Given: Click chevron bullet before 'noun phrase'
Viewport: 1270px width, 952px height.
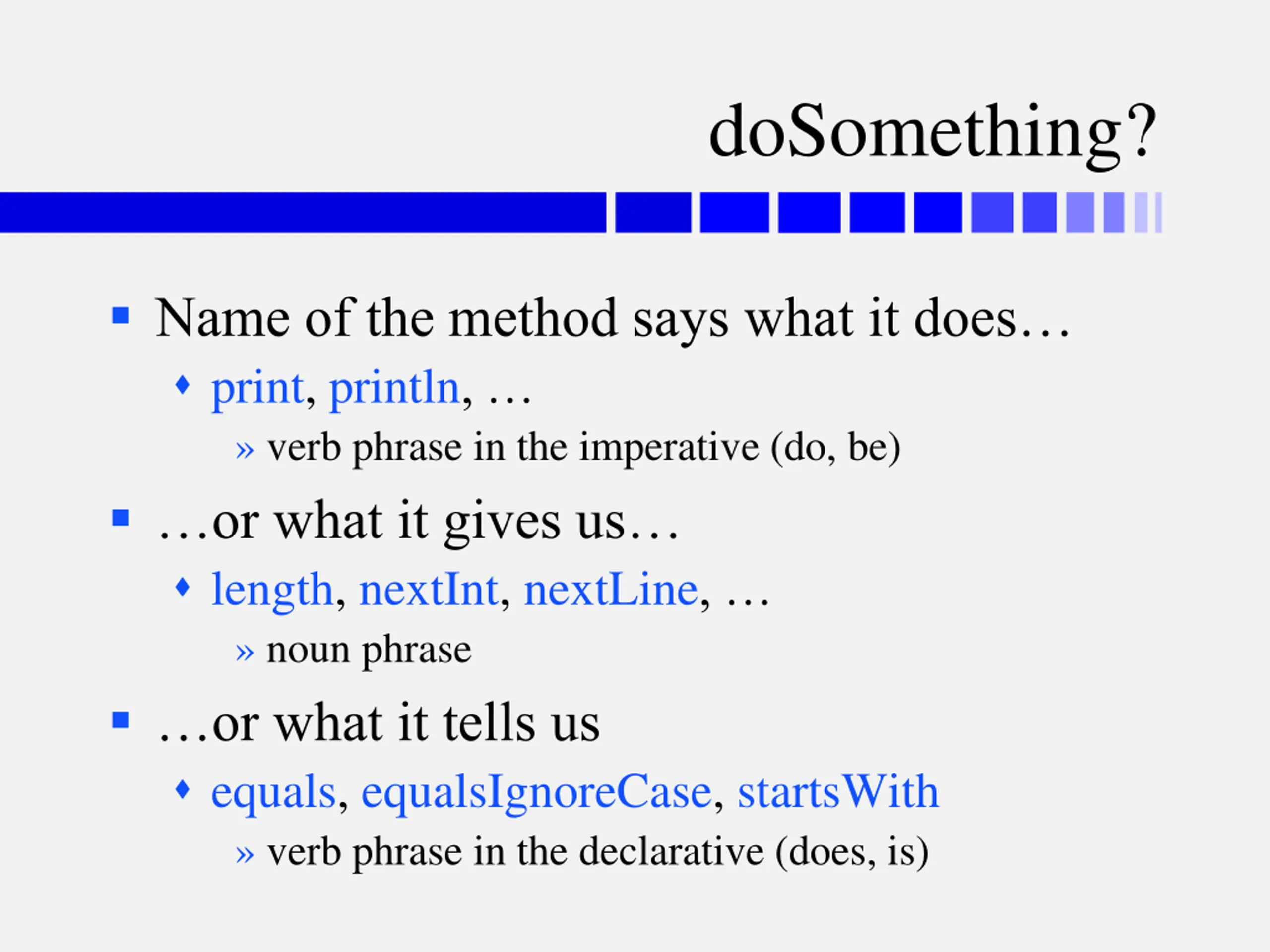Looking at the screenshot, I should click(x=245, y=653).
